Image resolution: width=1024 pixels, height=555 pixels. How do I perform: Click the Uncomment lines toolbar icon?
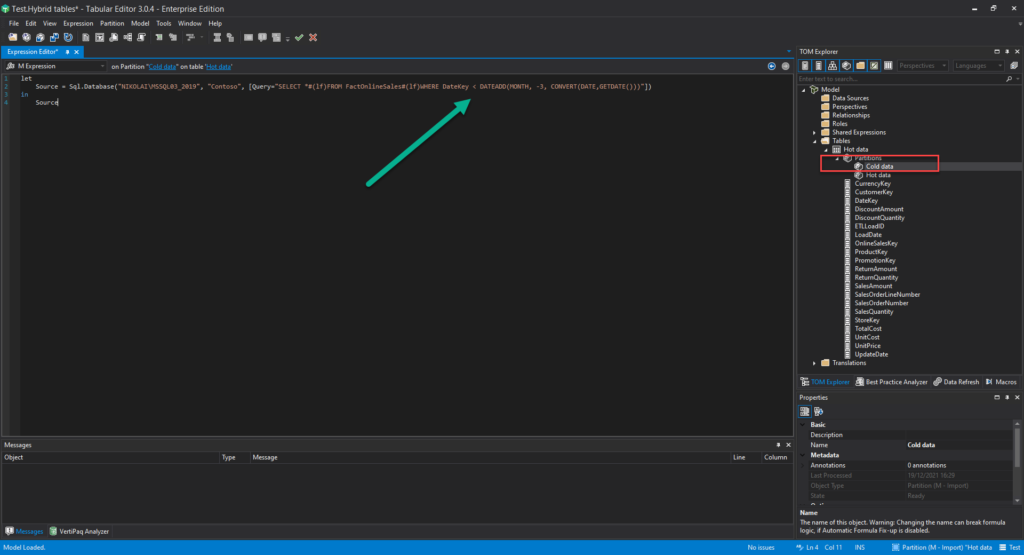pyautogui.click(x=276, y=38)
